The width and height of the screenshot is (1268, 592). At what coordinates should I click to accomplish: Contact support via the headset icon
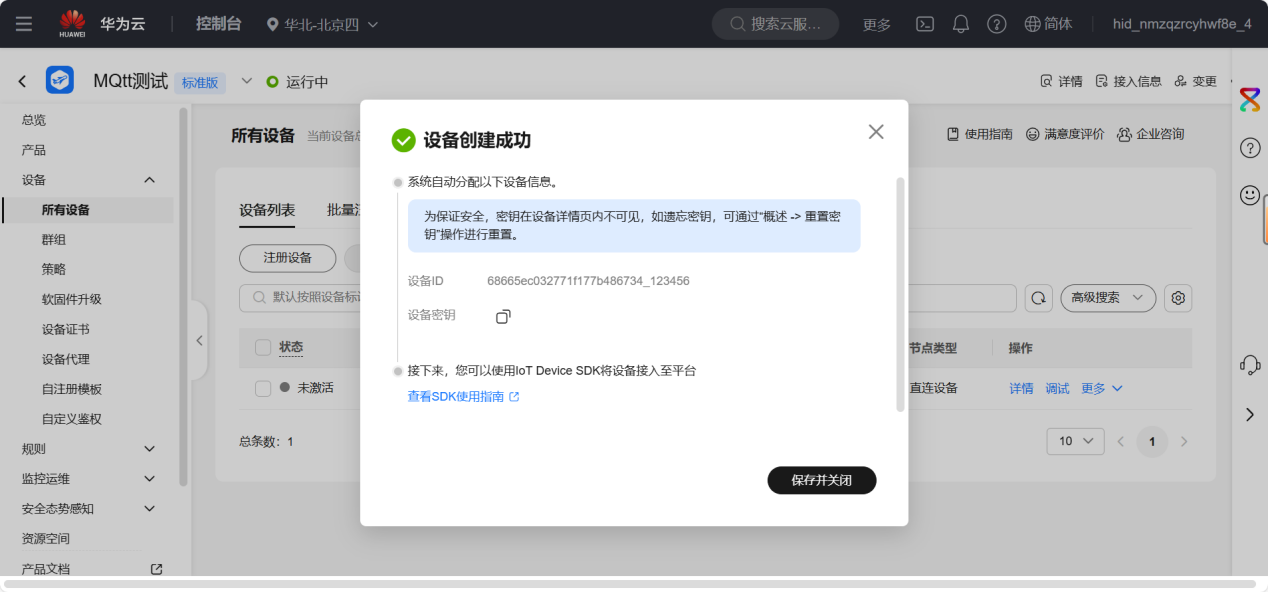click(1250, 366)
